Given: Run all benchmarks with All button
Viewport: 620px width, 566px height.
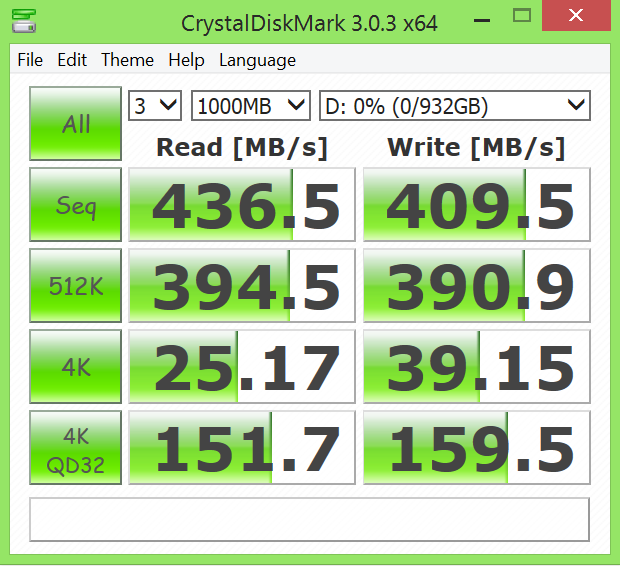Looking at the screenshot, I should 76,124.
